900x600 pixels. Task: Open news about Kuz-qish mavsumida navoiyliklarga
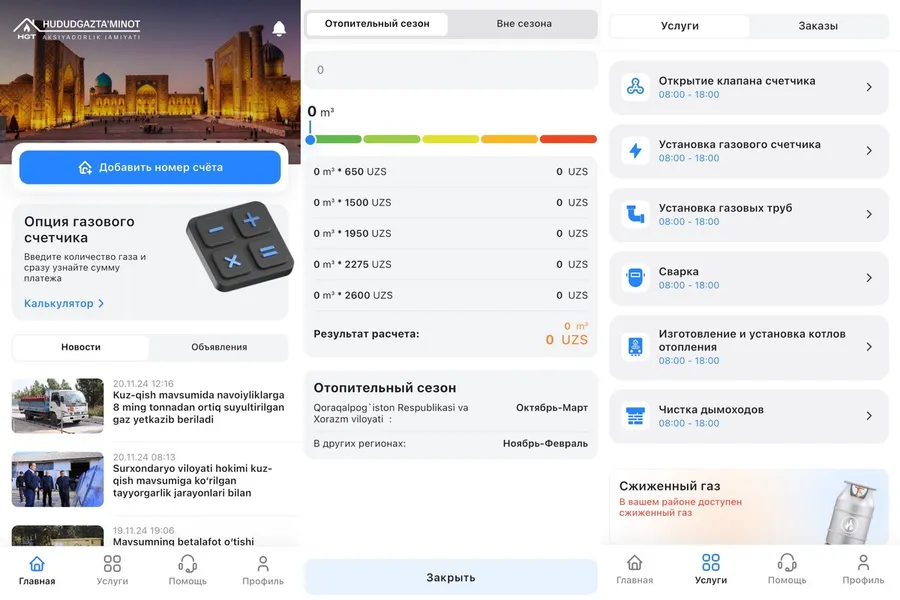pyautogui.click(x=199, y=407)
